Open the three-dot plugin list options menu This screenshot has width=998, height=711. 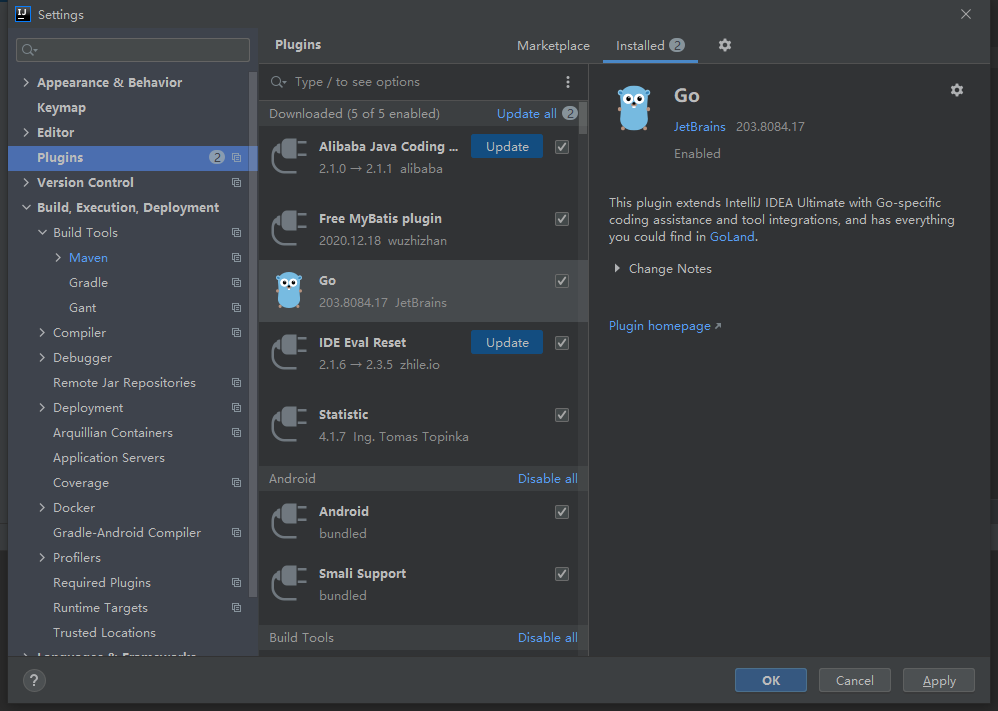[x=568, y=82]
